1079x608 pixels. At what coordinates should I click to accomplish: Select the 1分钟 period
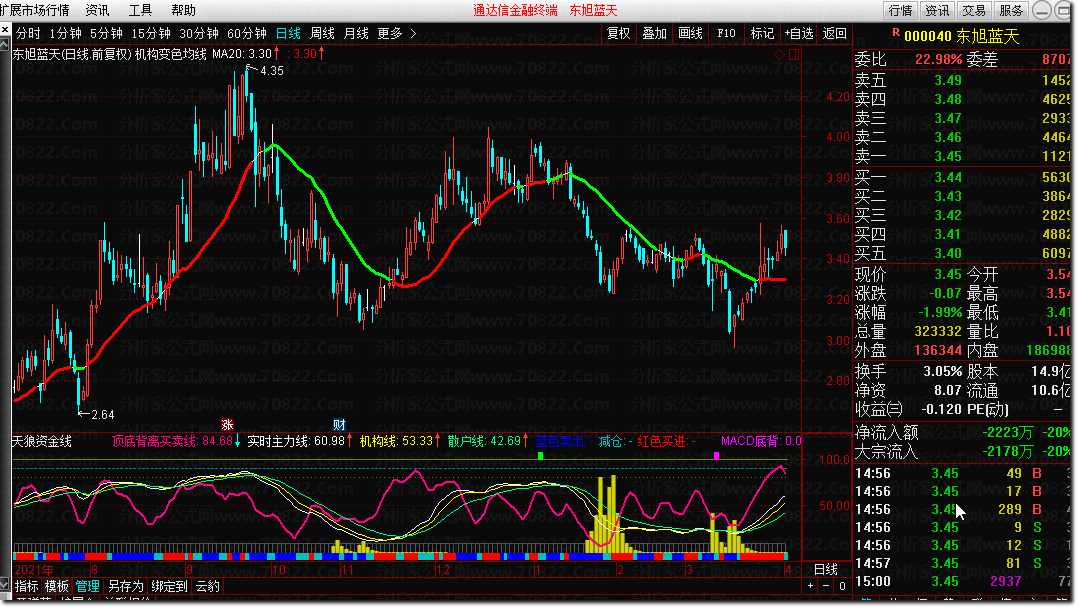pyautogui.click(x=65, y=33)
